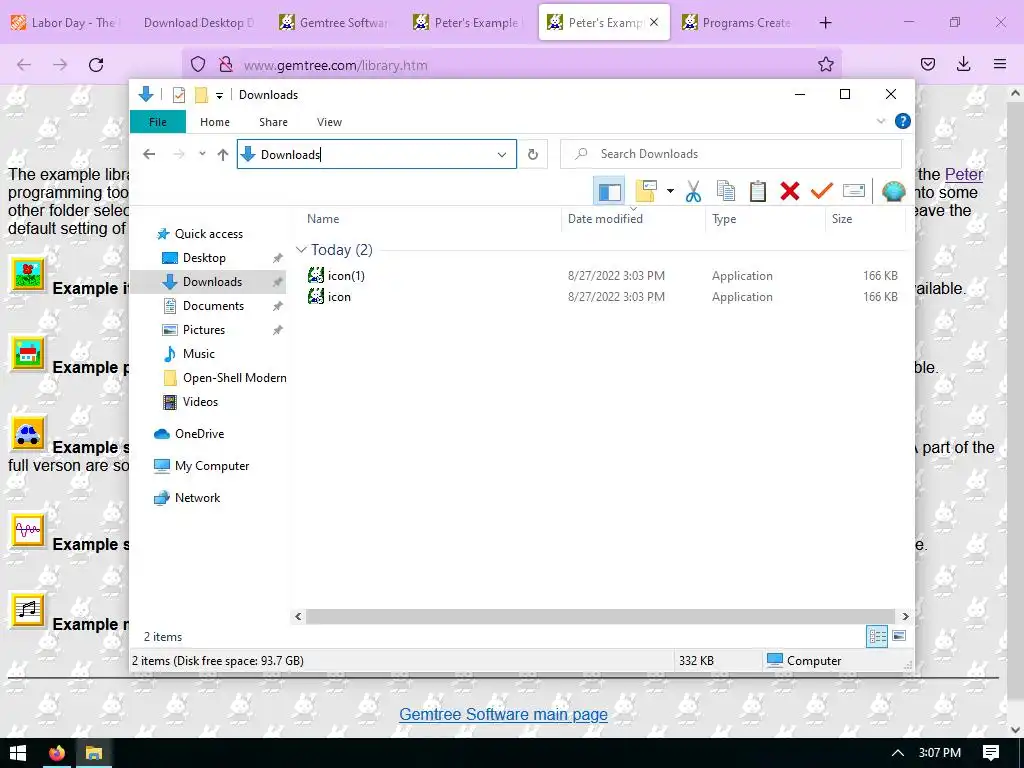This screenshot has width=1024, height=768.
Task: Open the Home ribbon tab
Action: click(215, 122)
